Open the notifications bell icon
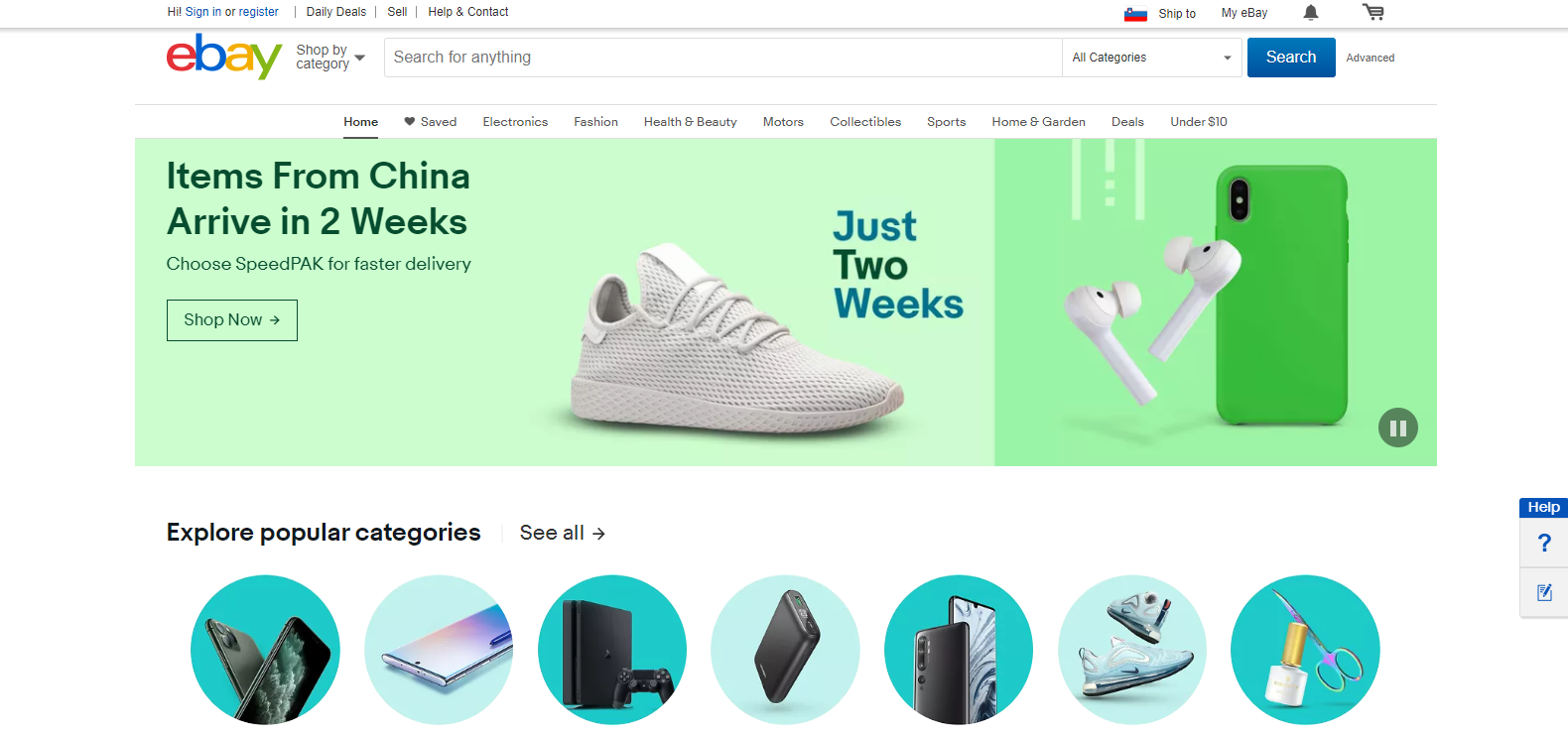The image size is (1568, 737). (x=1311, y=13)
